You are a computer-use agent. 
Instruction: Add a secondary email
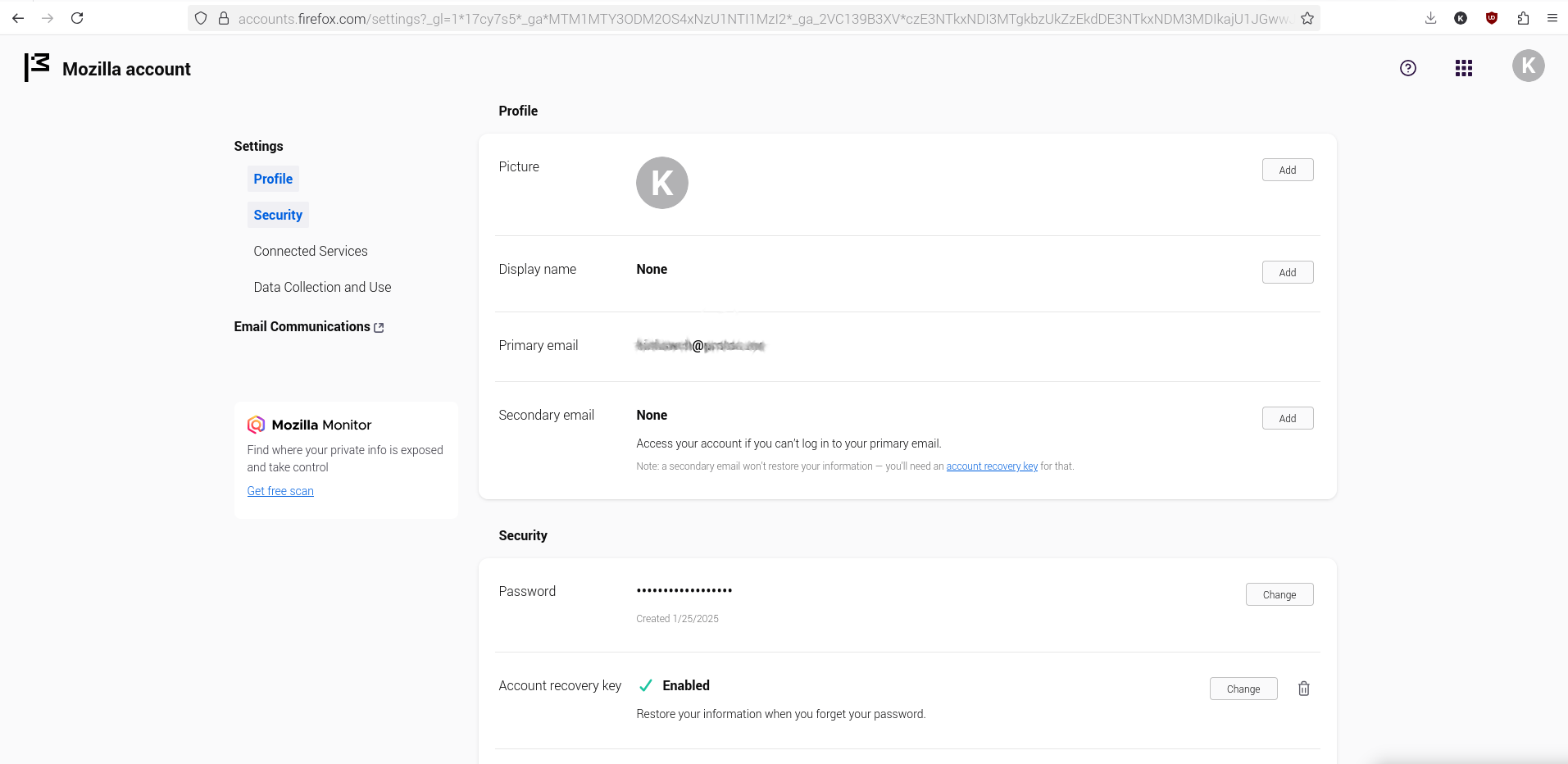click(1288, 418)
